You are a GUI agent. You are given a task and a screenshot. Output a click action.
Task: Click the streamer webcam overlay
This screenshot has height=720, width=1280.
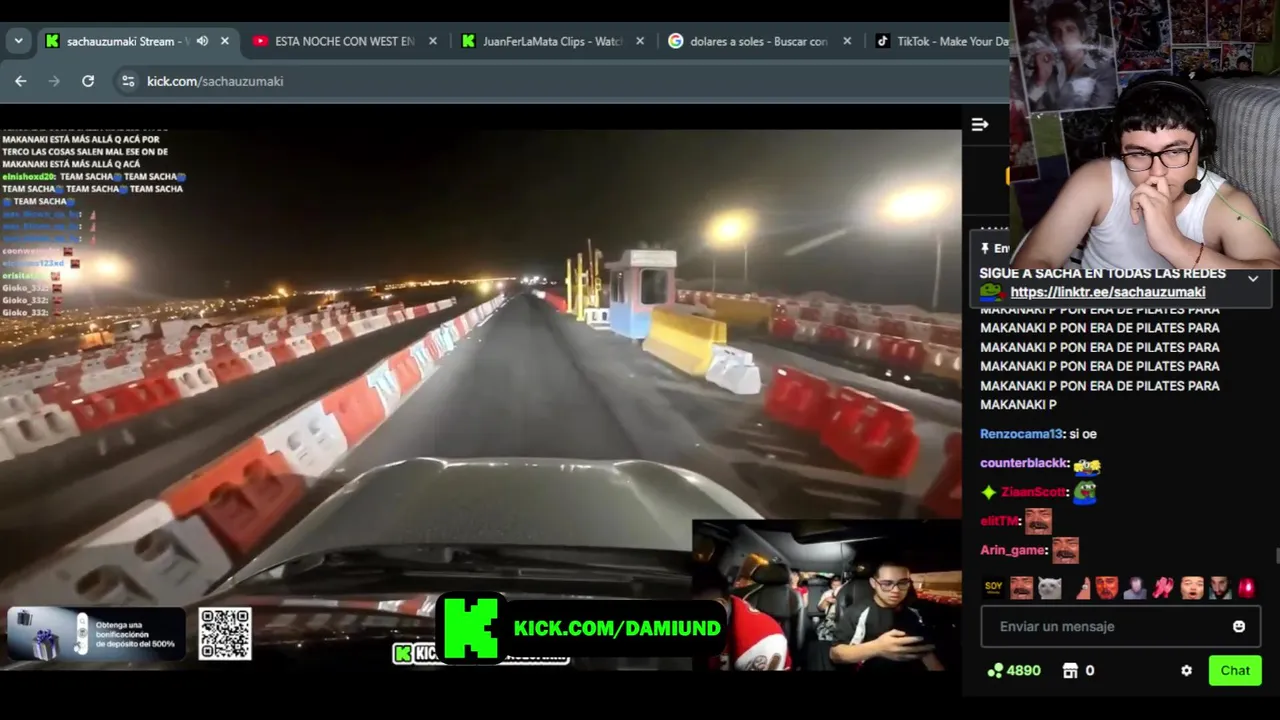(x=1145, y=134)
